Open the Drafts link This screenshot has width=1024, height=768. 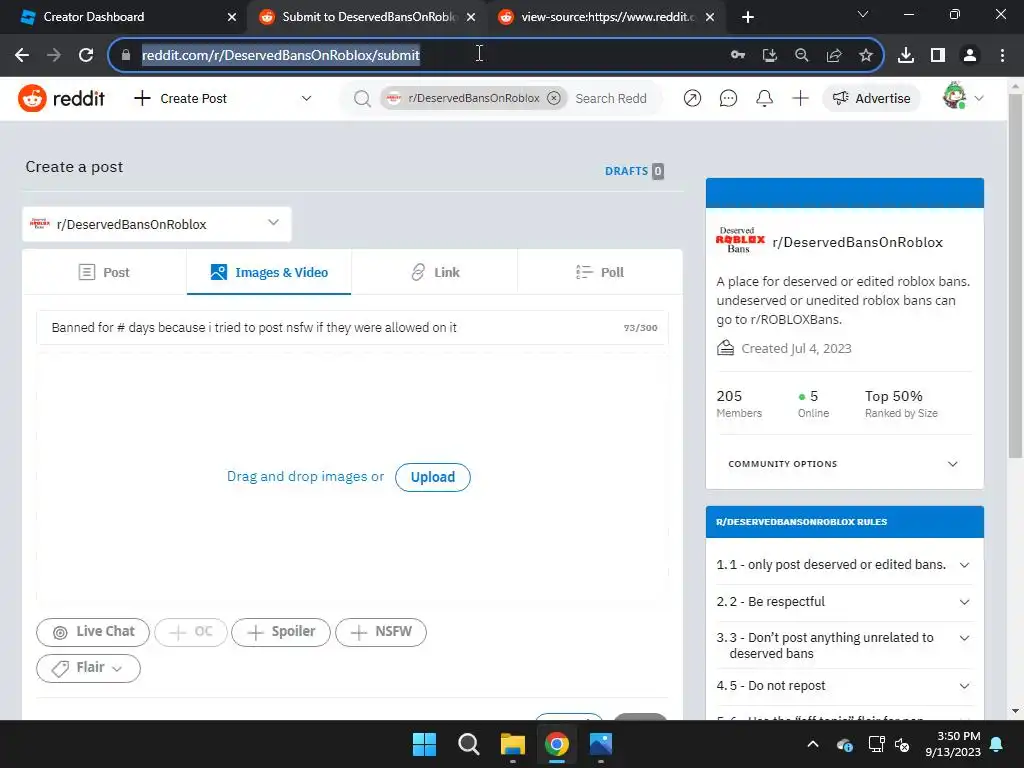click(634, 171)
